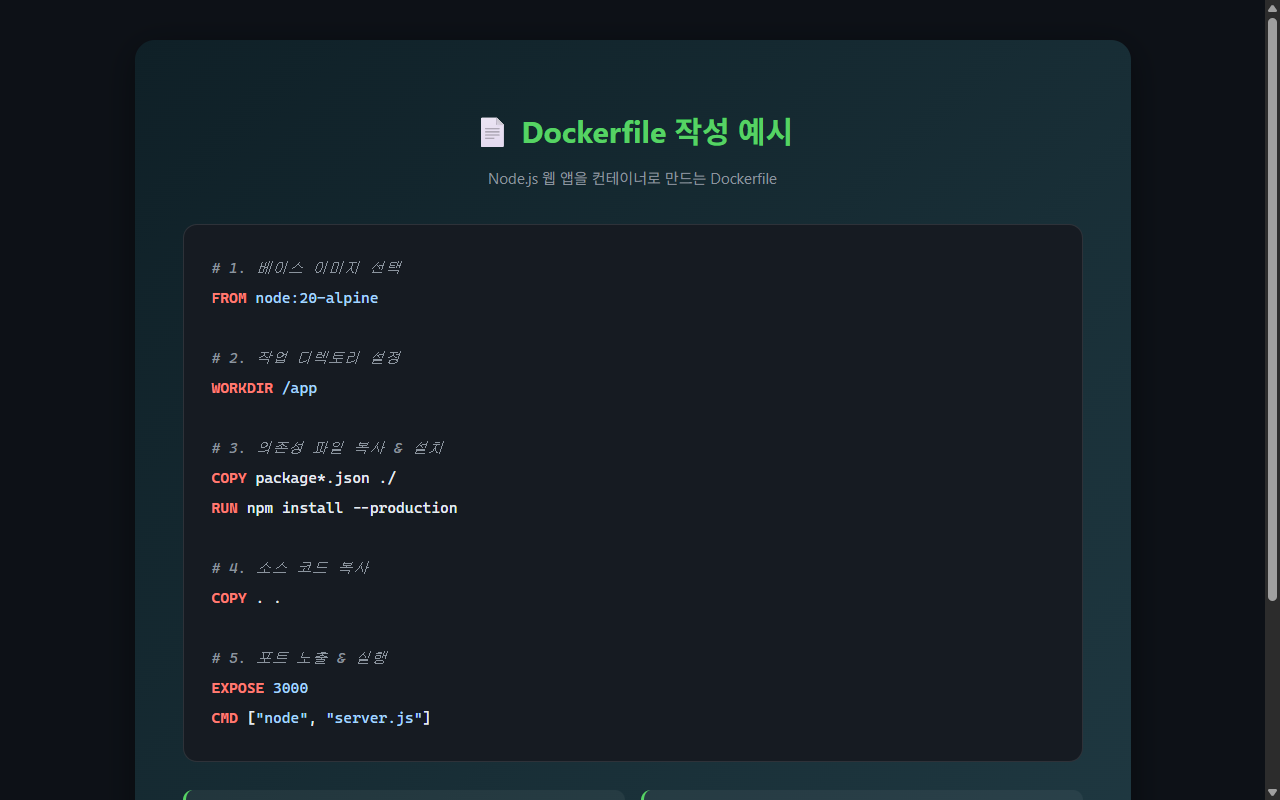Click the RUN npm install --production line
Screen dimensions: 1280x800
pyautogui.click(x=334, y=508)
